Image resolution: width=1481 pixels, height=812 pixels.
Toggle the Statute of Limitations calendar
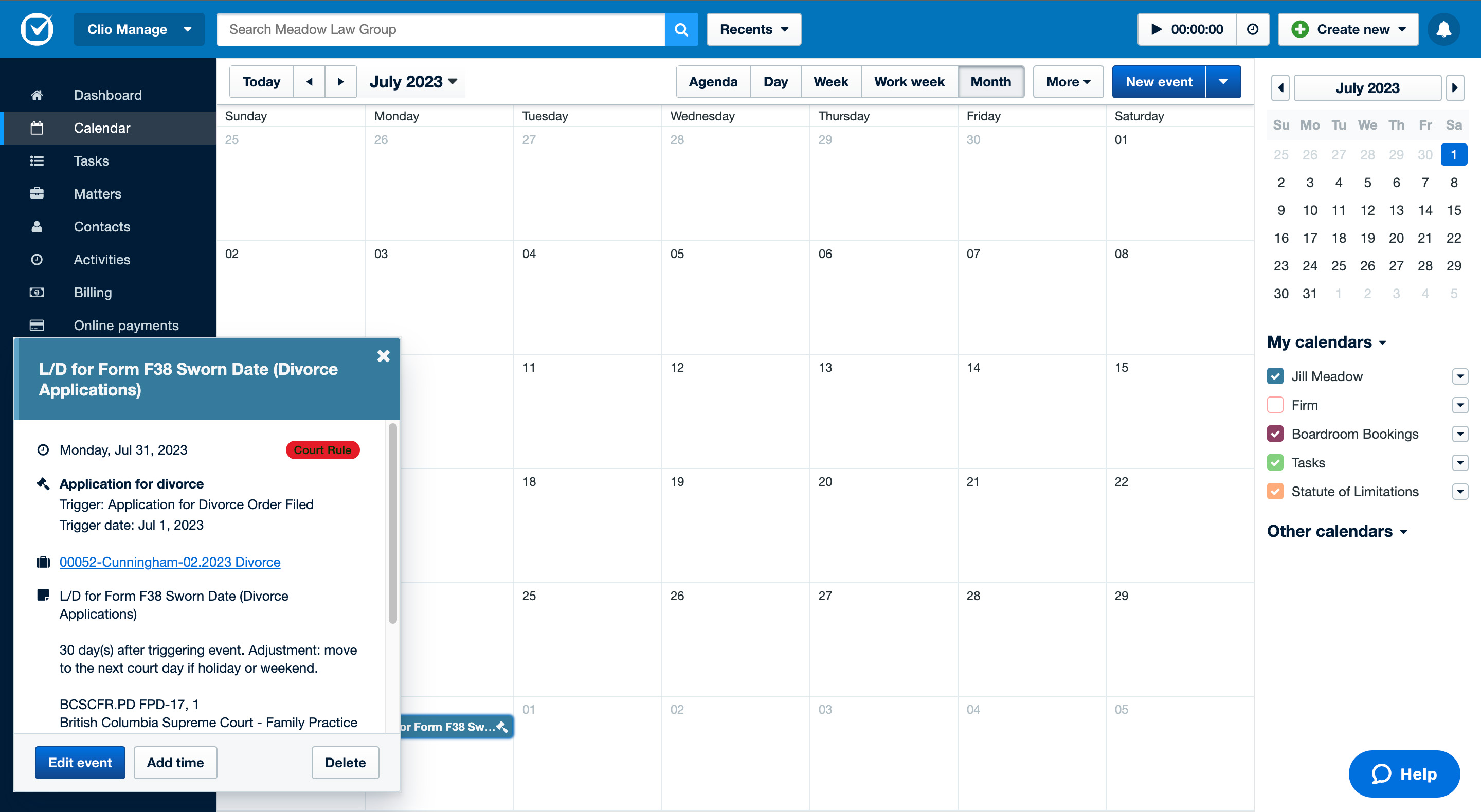pos(1275,492)
